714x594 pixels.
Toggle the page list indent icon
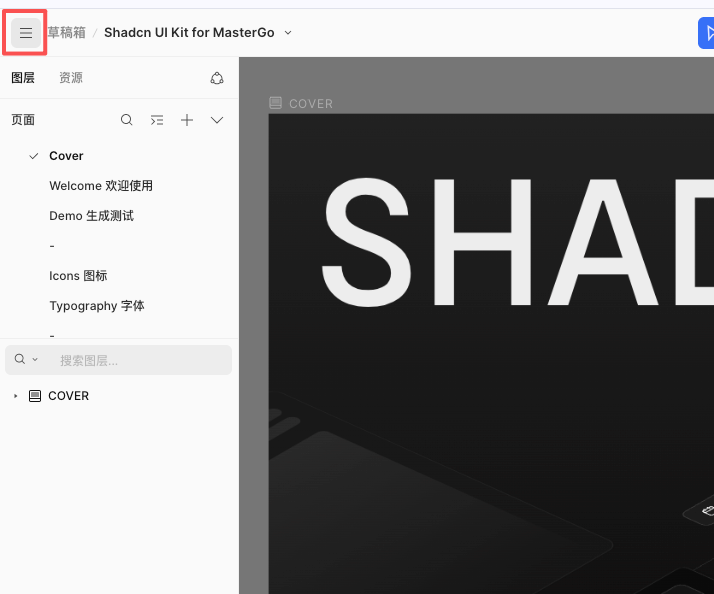click(x=157, y=120)
